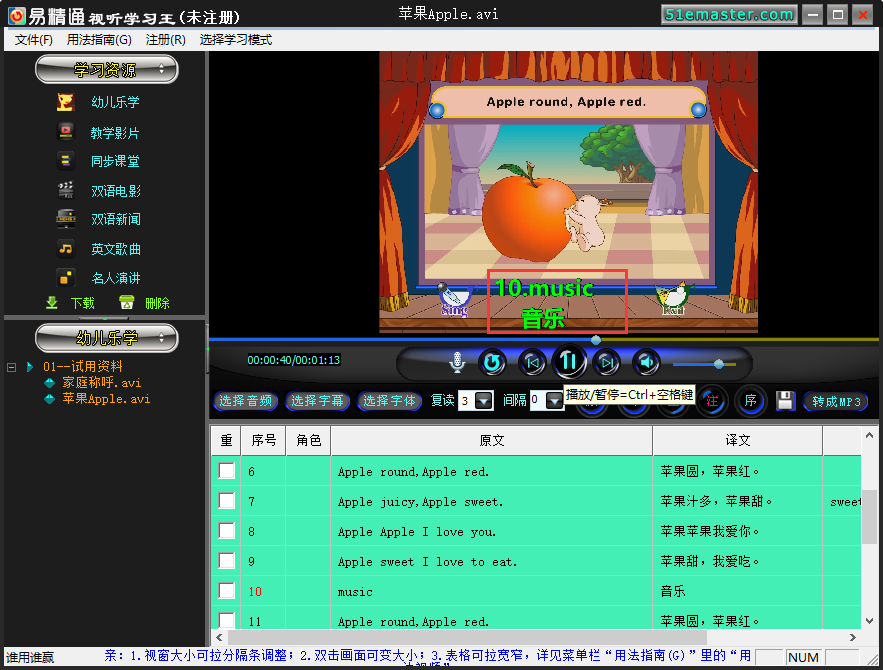Open the 间隔 interval dropdown
This screenshot has width=883, height=670.
555,401
